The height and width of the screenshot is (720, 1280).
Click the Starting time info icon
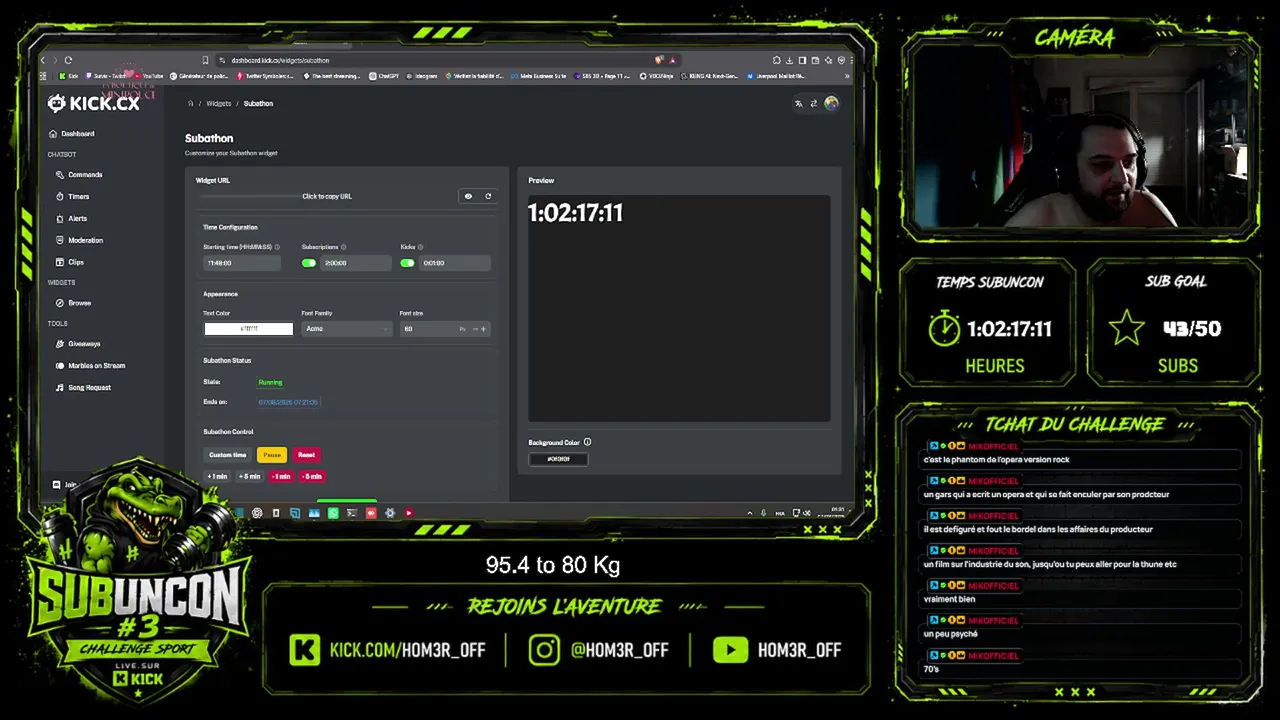point(277,247)
